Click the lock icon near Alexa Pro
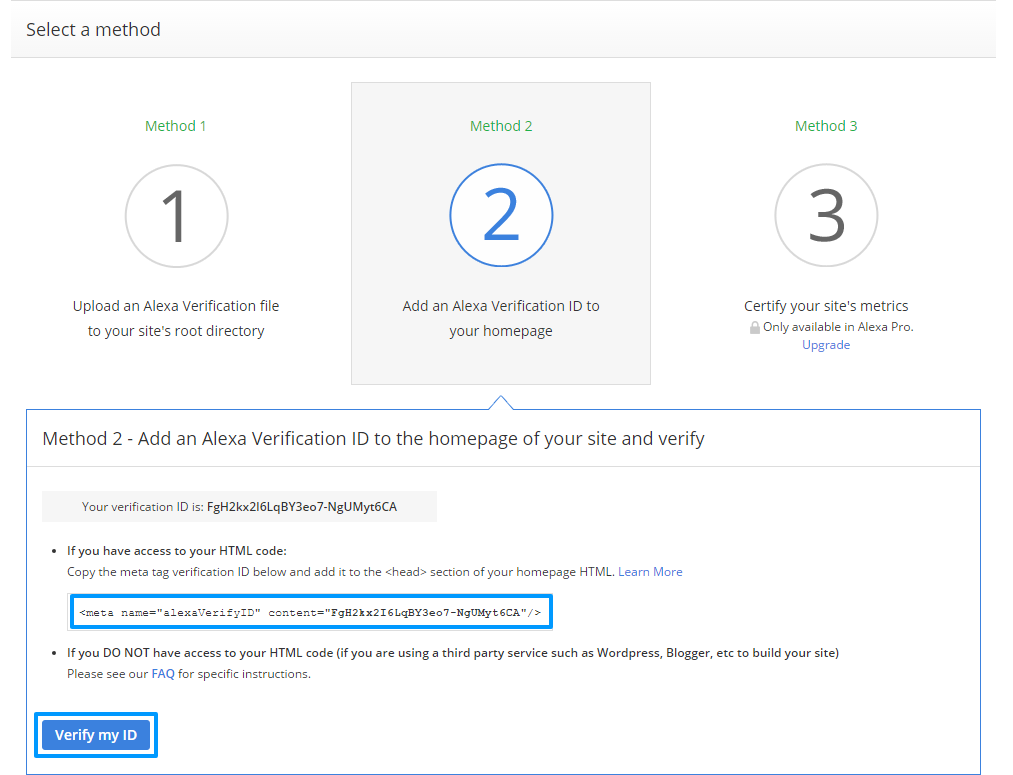 pos(755,328)
